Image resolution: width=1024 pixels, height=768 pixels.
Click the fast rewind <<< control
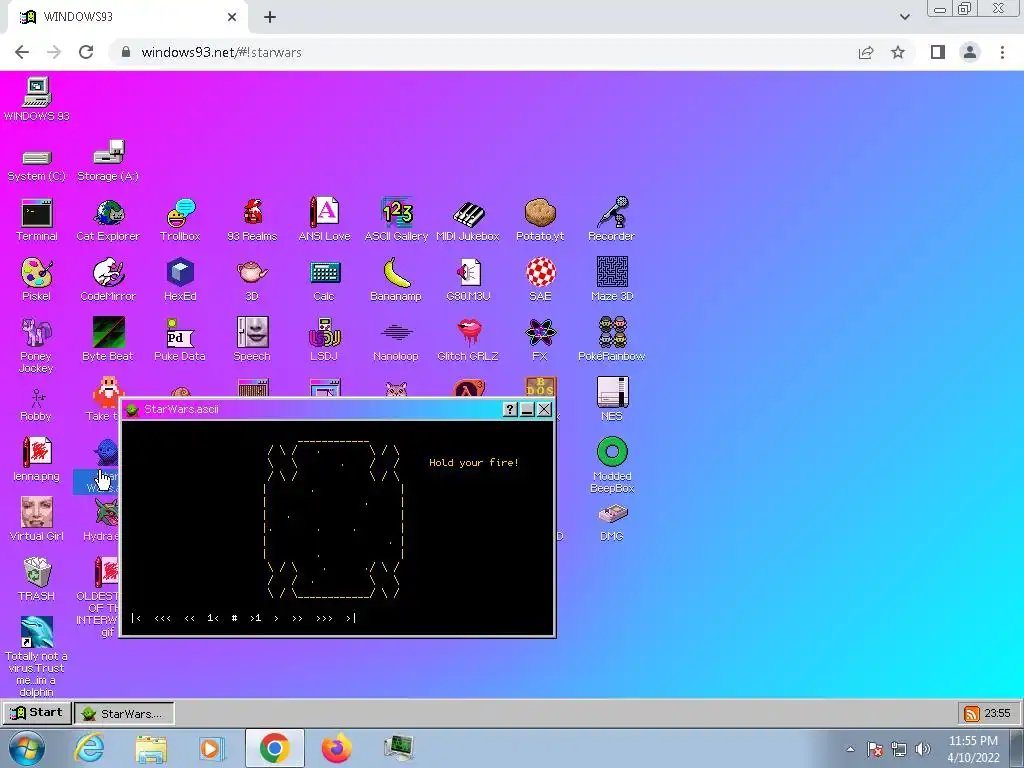163,618
